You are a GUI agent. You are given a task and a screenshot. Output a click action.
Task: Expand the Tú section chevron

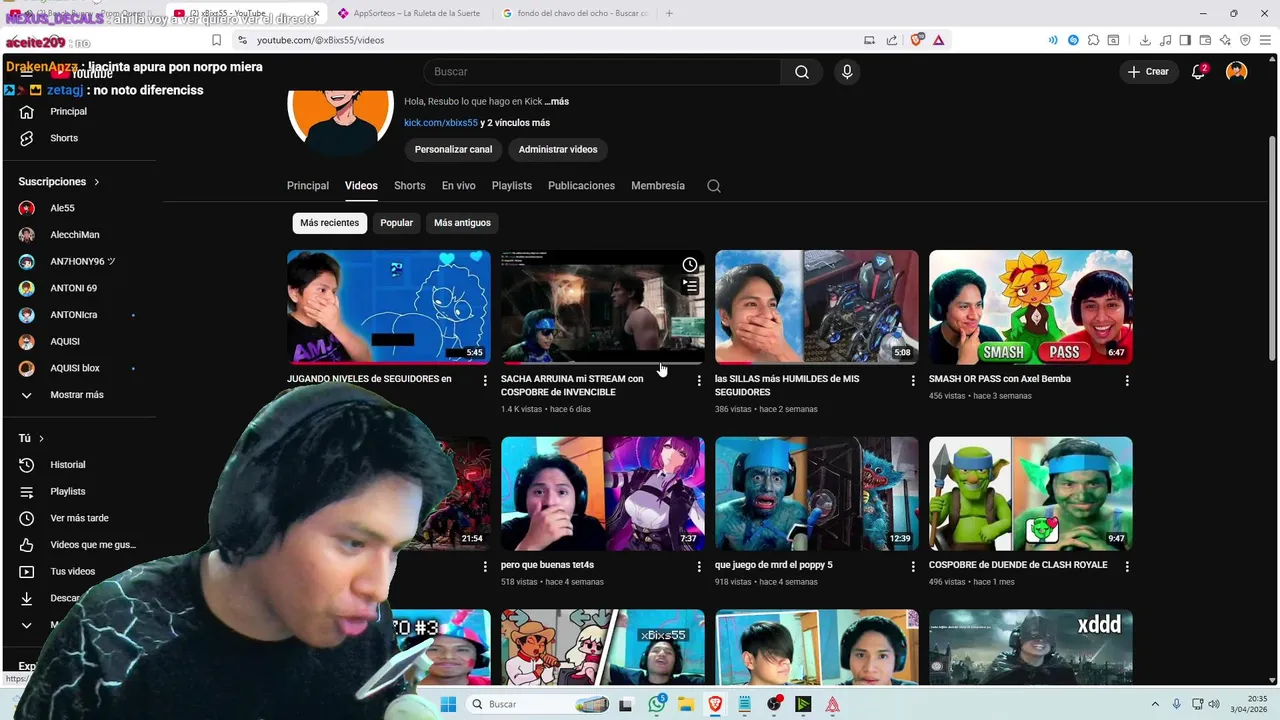41,438
